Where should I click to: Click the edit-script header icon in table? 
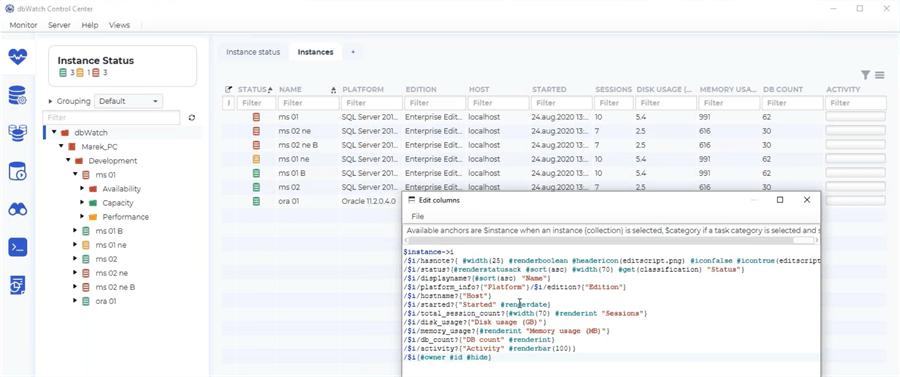coord(228,90)
